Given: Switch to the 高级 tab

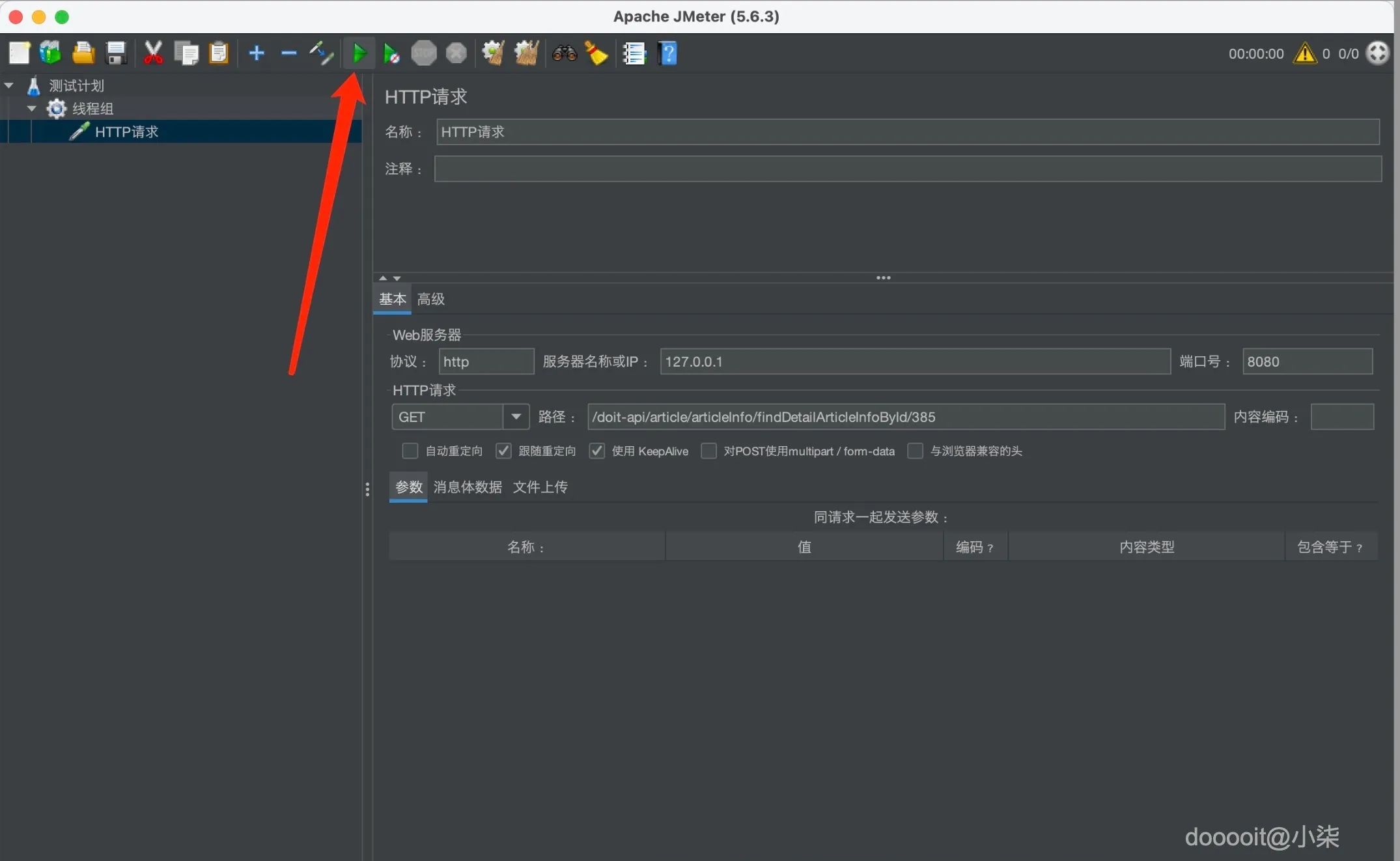Looking at the screenshot, I should point(431,299).
